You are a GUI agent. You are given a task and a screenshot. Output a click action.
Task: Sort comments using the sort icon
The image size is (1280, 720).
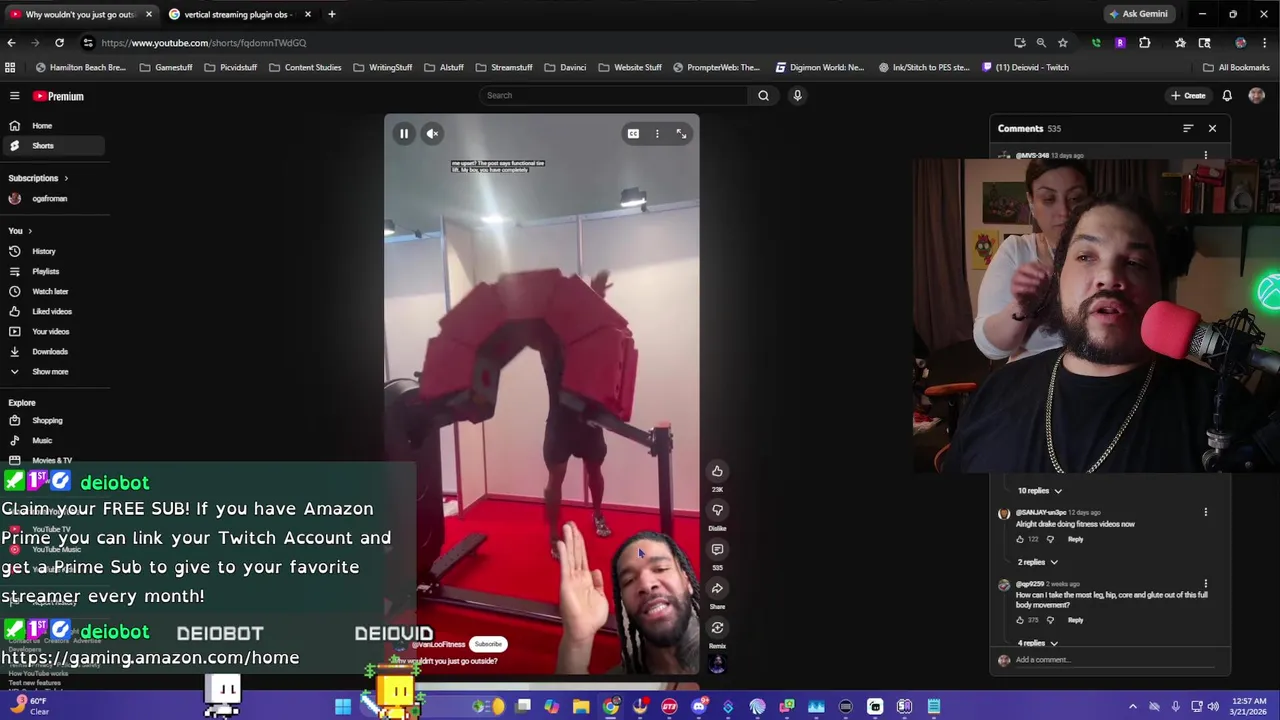point(1188,128)
